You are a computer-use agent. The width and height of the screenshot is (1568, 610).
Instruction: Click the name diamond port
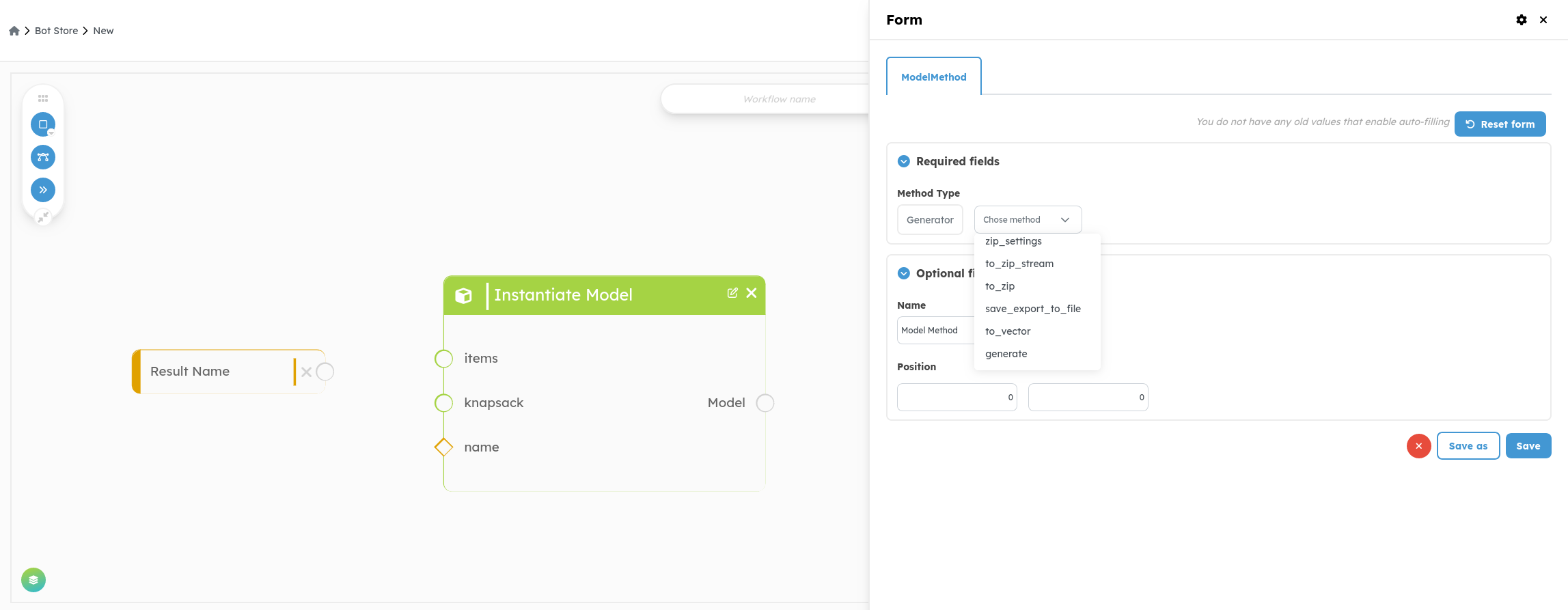[444, 447]
